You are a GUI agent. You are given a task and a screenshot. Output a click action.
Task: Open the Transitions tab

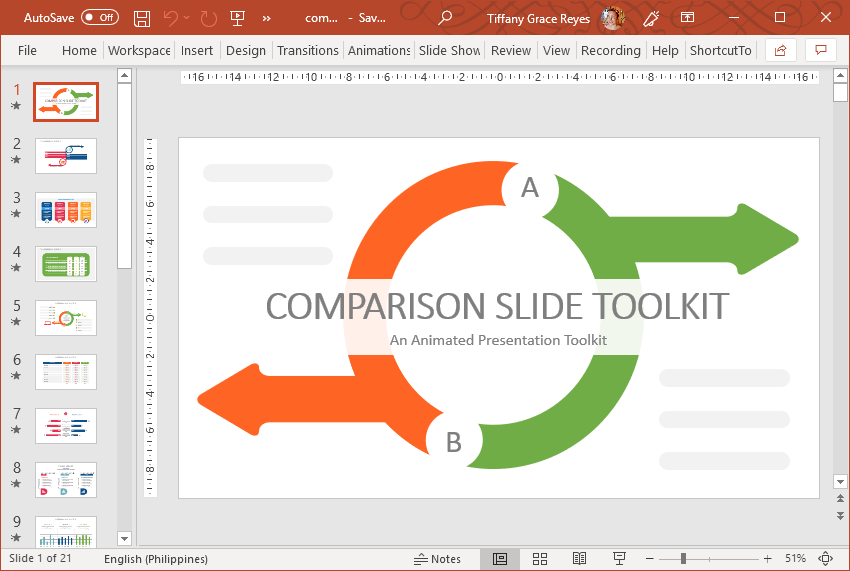[308, 50]
